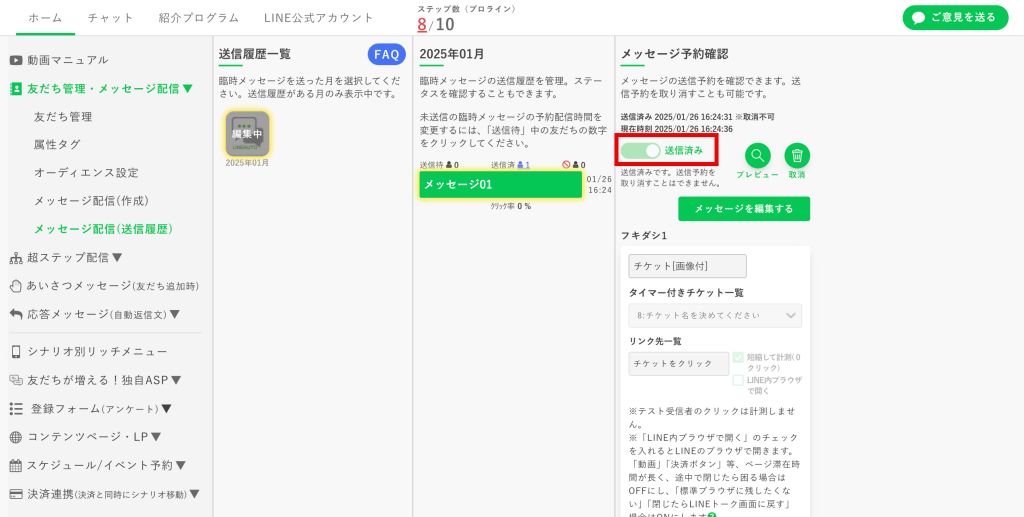Viewport: 1024px width, 517px height.
Task: Click the 友だちが増える!独自ASP icon
Action: coord(16,380)
